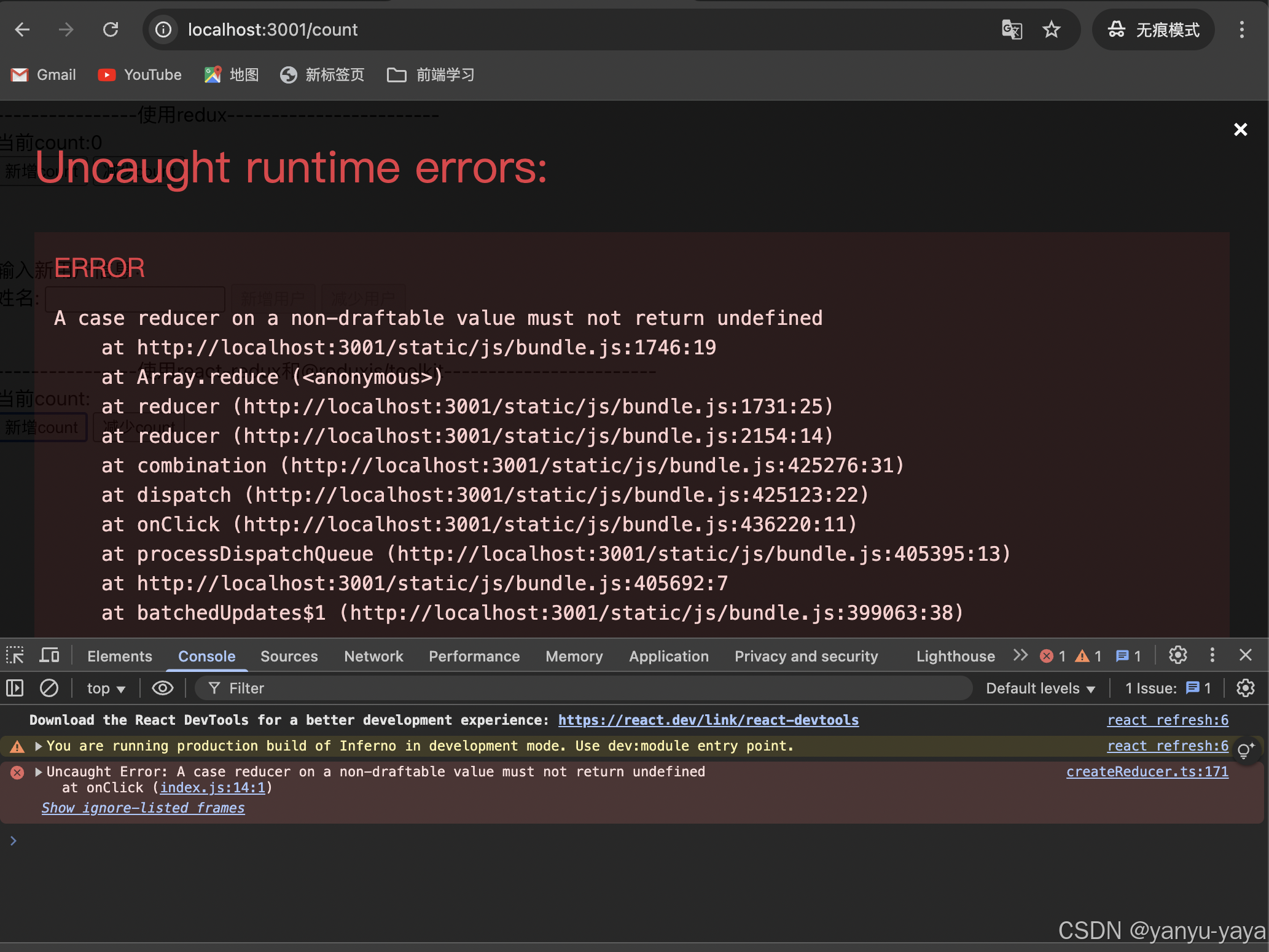Switch to the Sources tab
The width and height of the screenshot is (1269, 952).
289,656
